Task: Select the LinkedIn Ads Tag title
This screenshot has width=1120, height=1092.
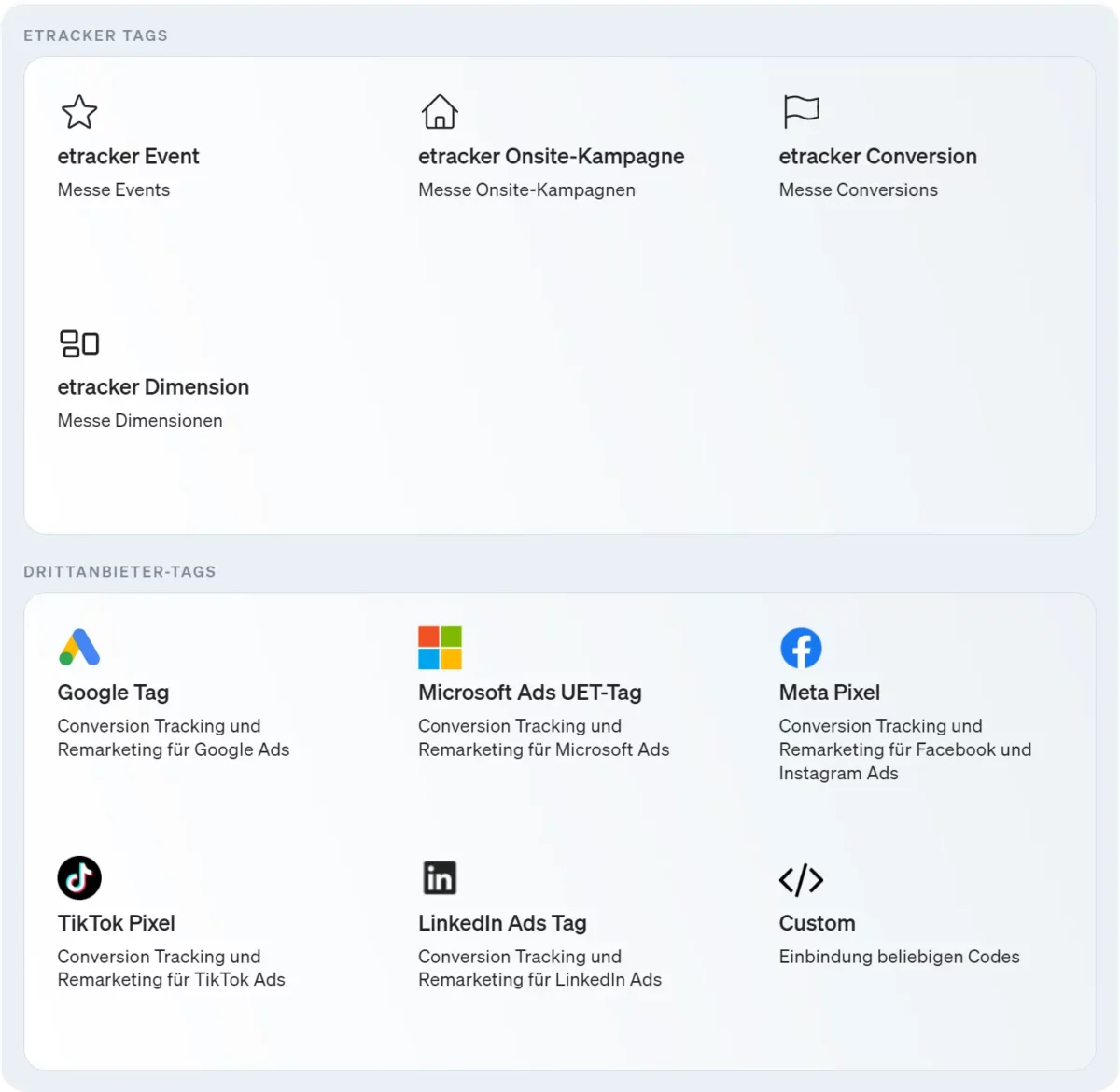Action: point(502,923)
